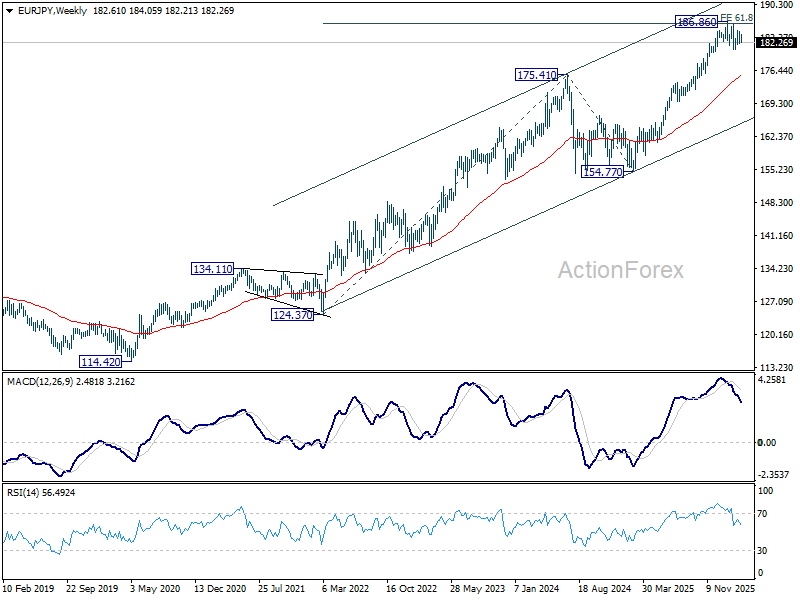
Task: Click the 120.160 price axis value
Action: [777, 335]
